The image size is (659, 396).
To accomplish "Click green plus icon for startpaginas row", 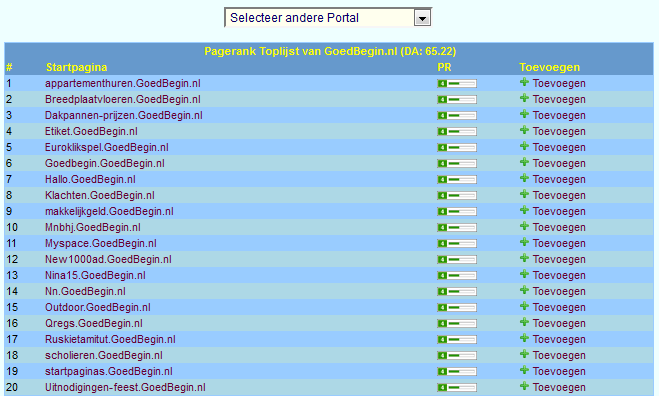I will pos(524,370).
